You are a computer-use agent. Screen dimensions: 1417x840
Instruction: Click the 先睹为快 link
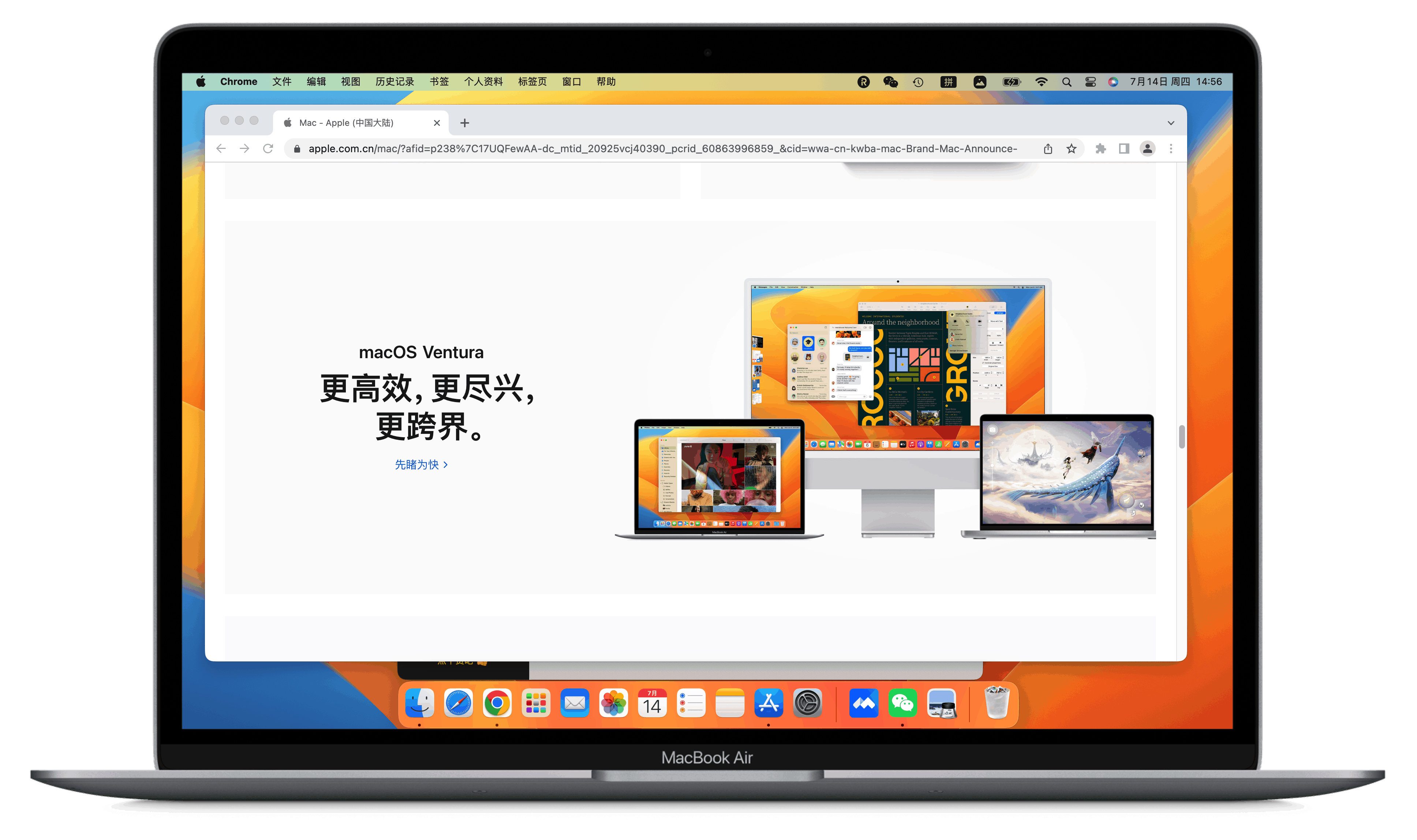[421, 465]
